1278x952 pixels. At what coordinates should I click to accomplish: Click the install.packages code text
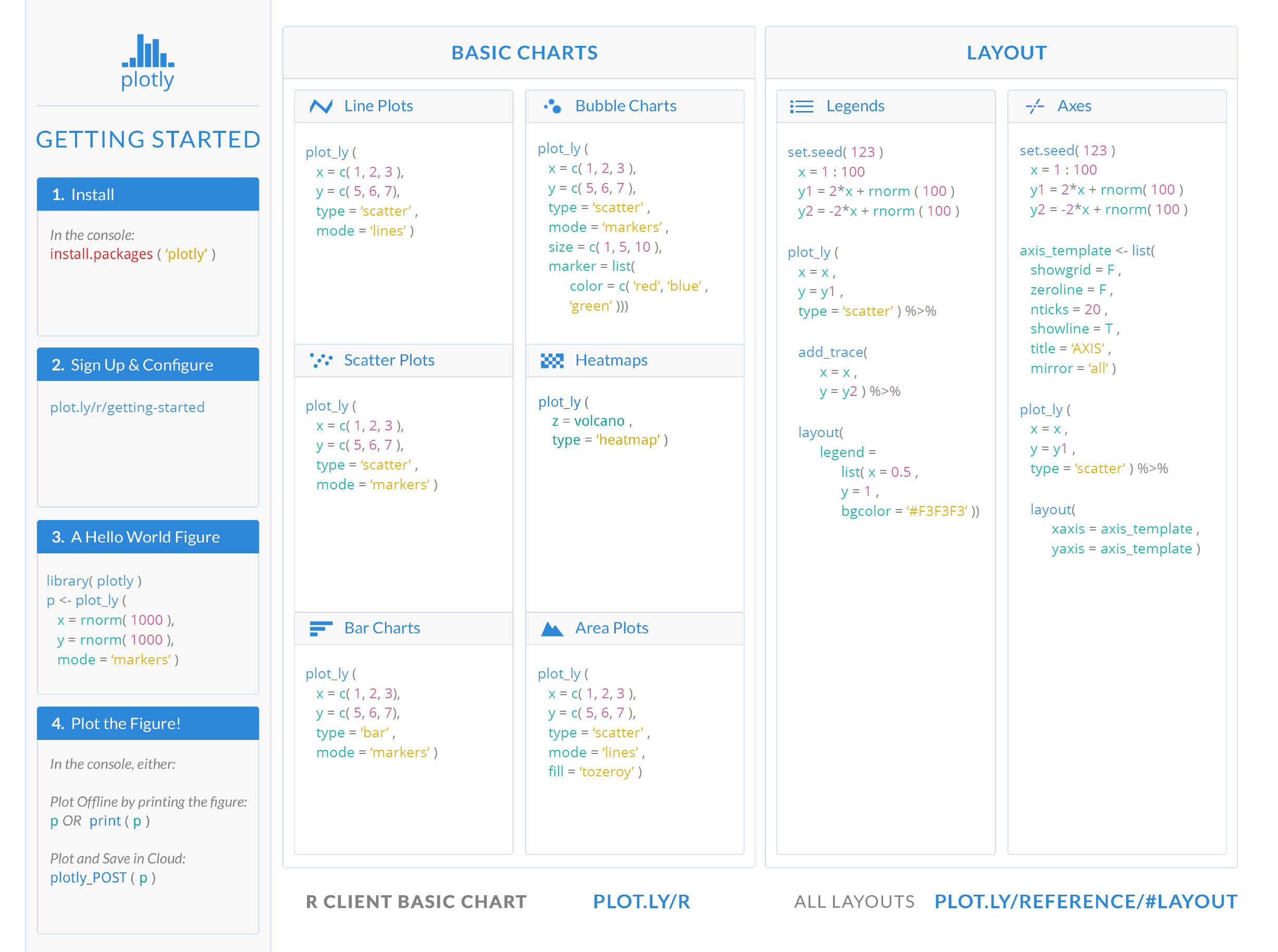click(x=102, y=254)
